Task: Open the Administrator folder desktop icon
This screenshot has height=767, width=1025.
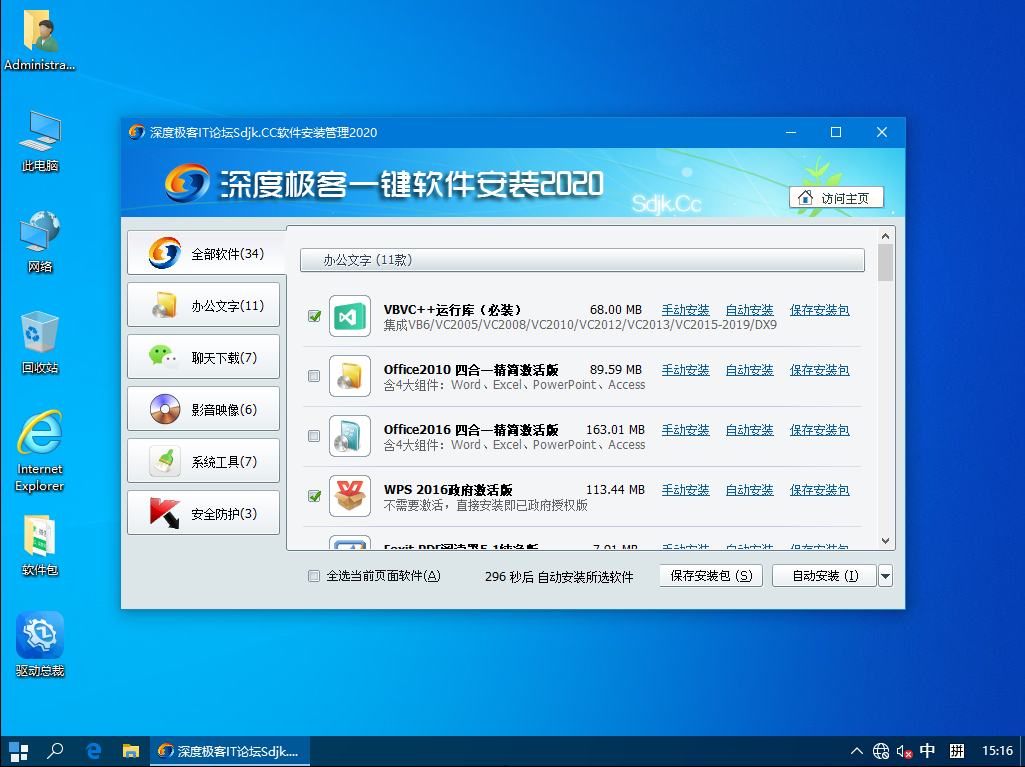Action: 40,39
